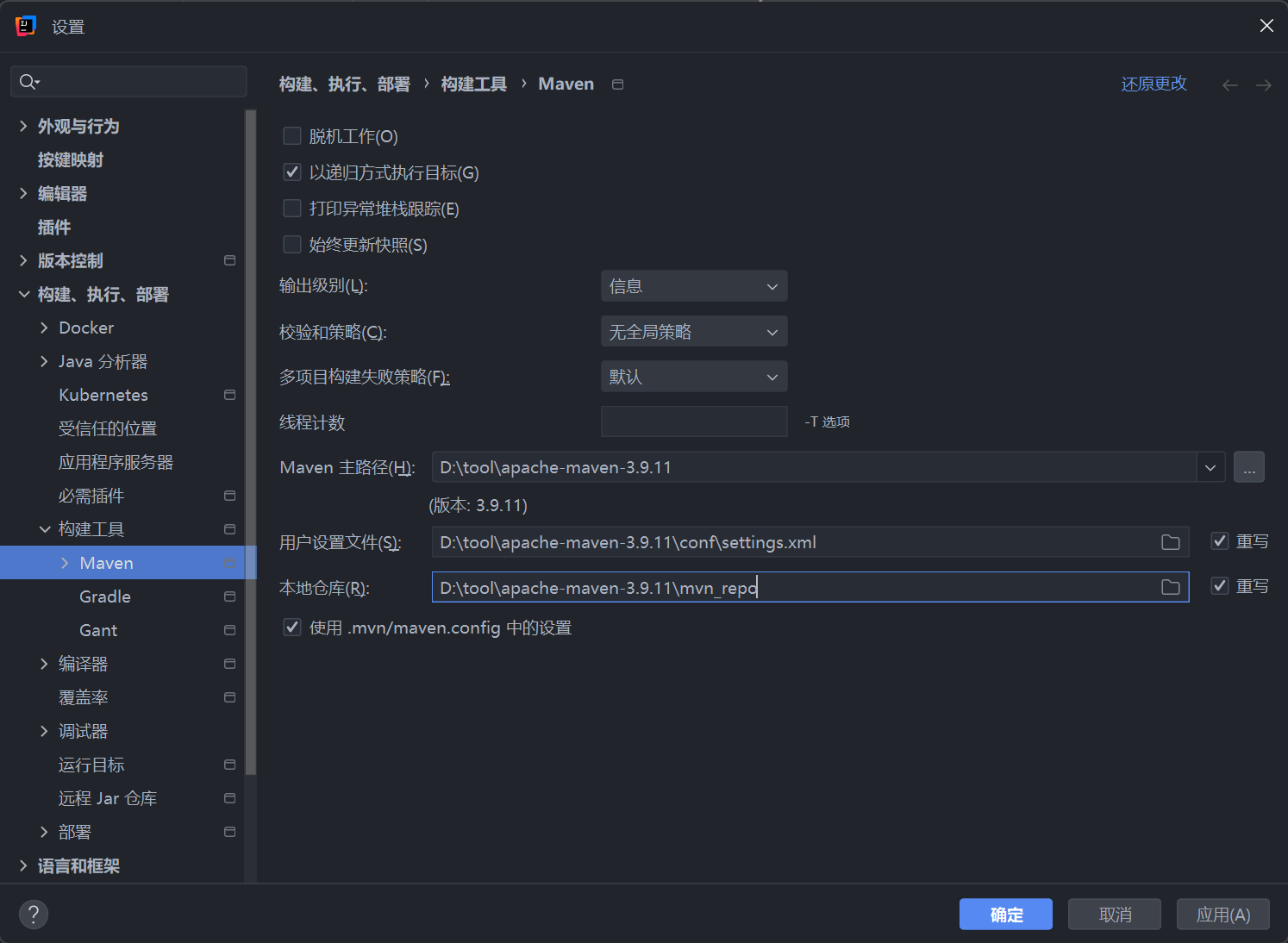Click project-level icon on 部署 row
The height and width of the screenshot is (943, 1288).
point(229,832)
